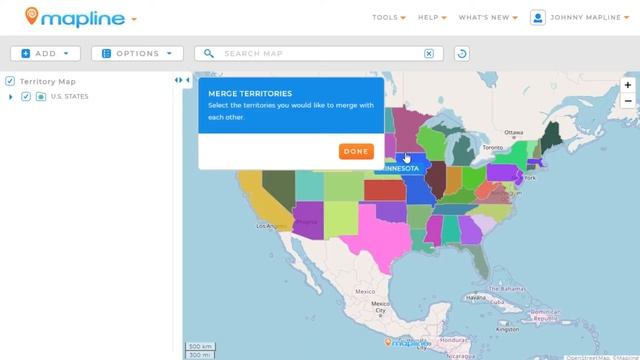The width and height of the screenshot is (640, 360).
Task: Zoom out with the minus button
Action: 628,101
